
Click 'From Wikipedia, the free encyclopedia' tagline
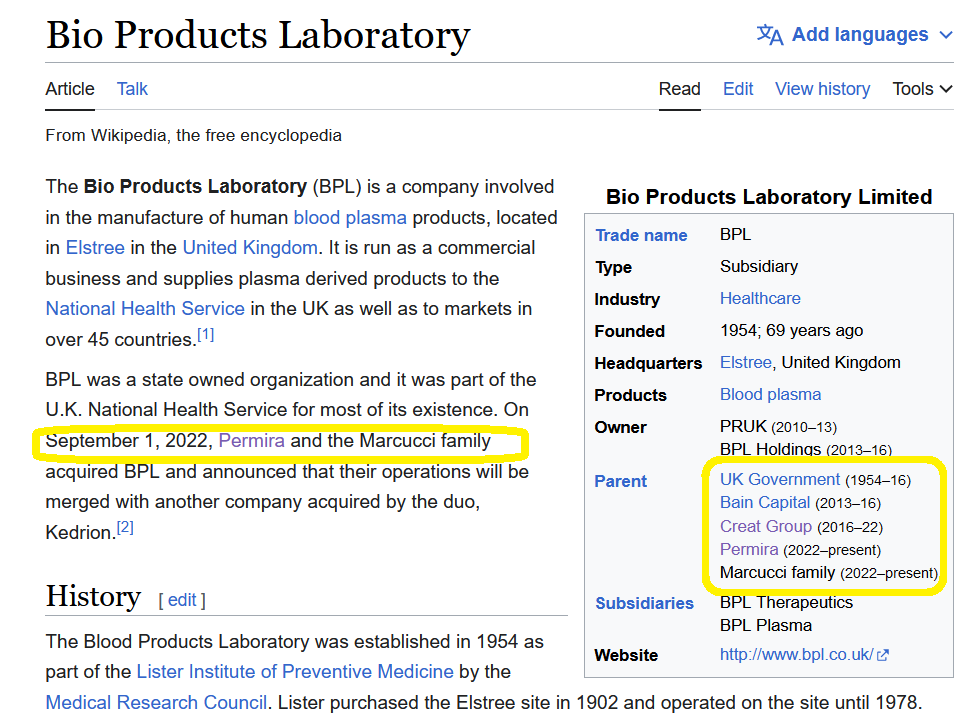[x=193, y=136]
